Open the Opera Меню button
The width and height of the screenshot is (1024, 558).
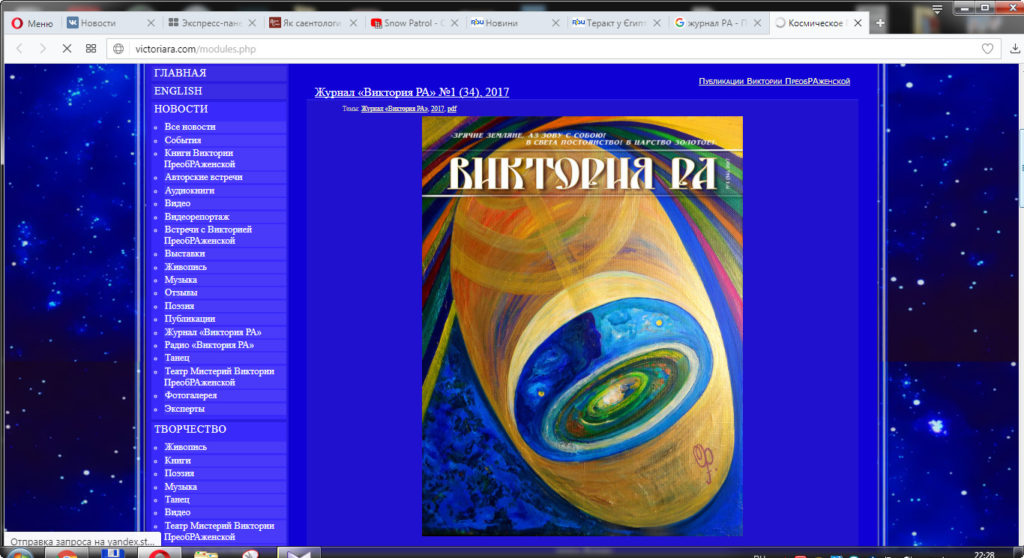click(32, 23)
